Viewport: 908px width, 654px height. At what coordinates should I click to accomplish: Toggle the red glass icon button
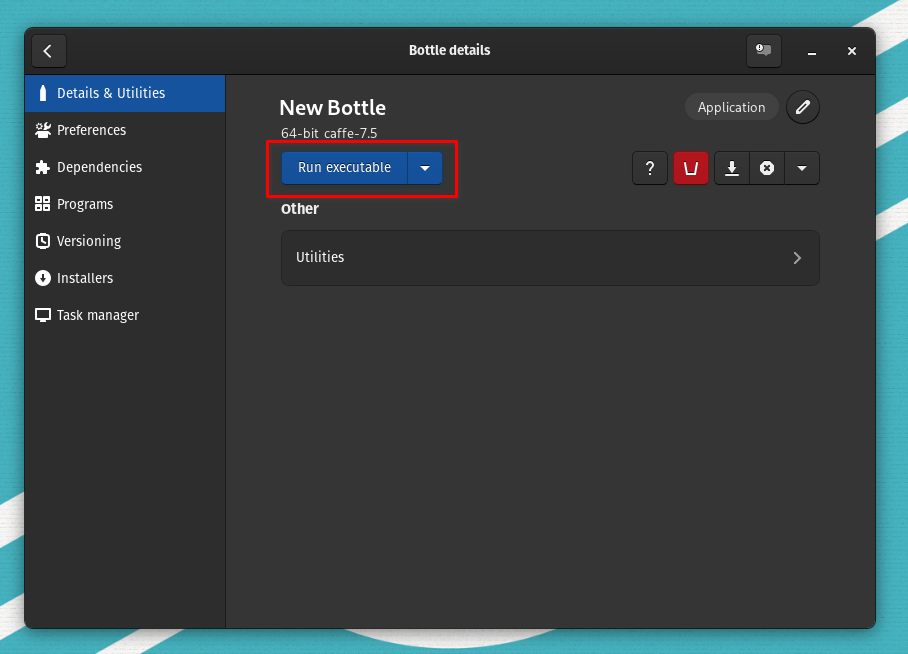[x=691, y=168]
